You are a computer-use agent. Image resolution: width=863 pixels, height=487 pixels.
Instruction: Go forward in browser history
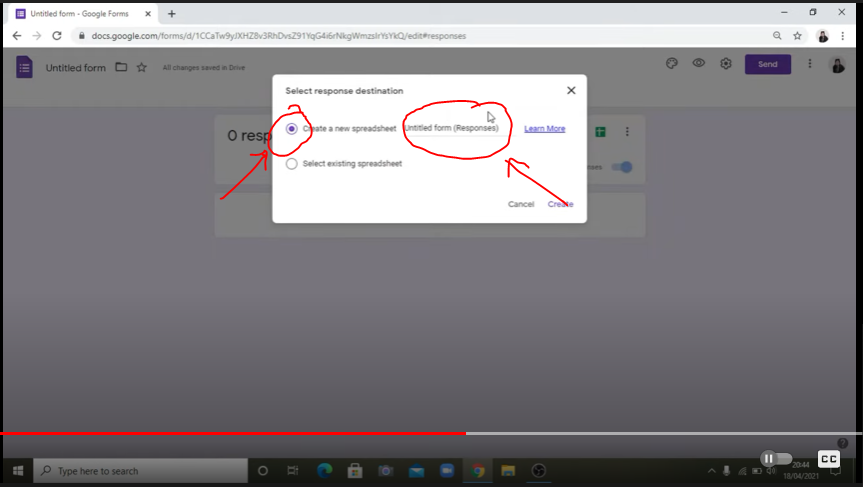[x=37, y=36]
